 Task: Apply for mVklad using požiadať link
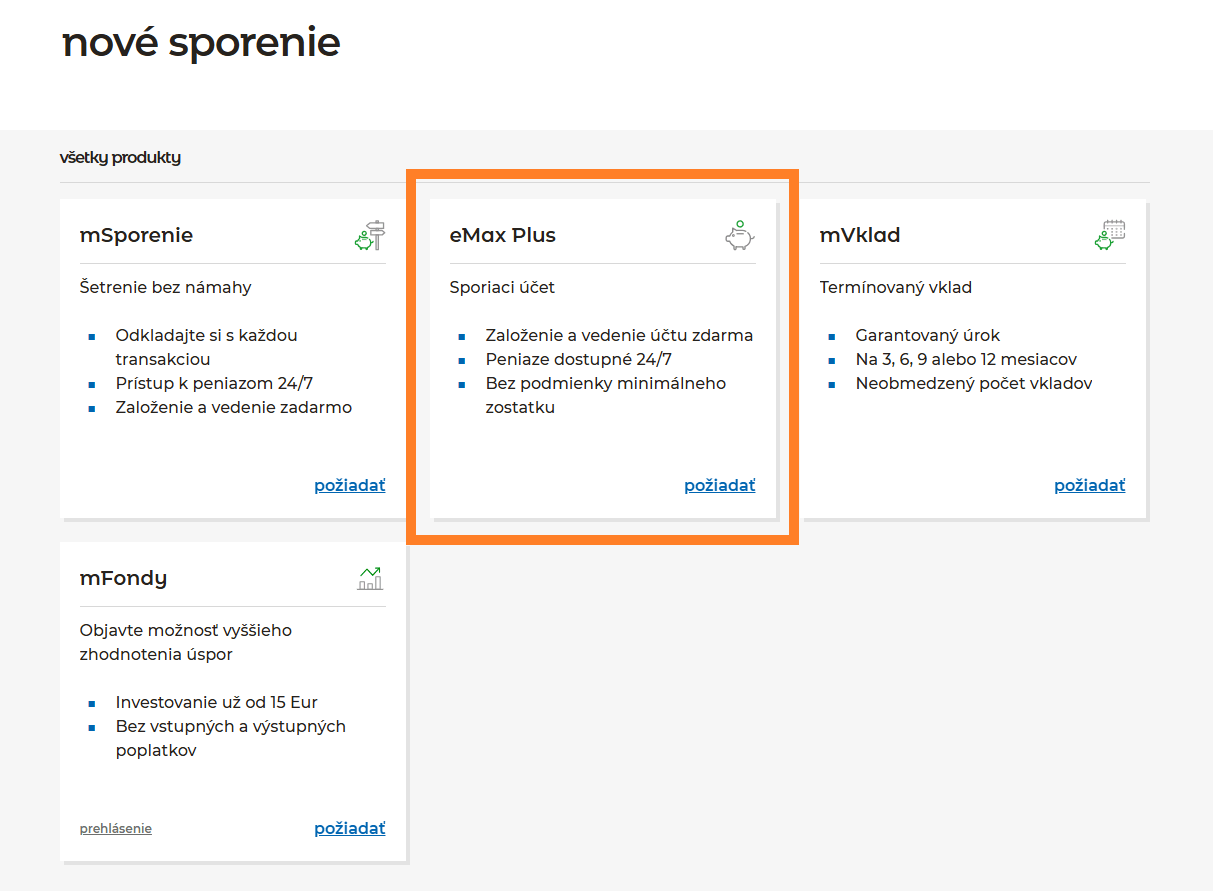tap(1089, 486)
